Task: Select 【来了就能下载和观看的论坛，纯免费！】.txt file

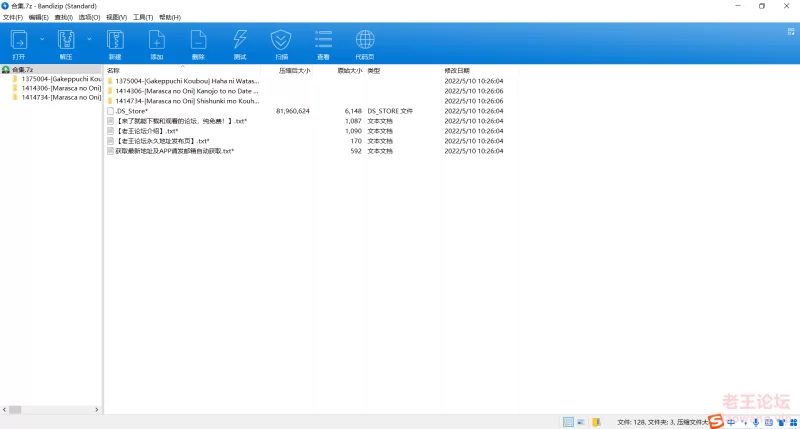Action: click(x=181, y=121)
